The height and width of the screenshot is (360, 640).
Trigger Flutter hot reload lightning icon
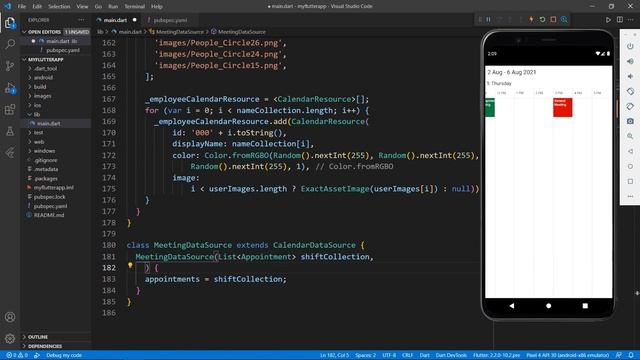531,20
